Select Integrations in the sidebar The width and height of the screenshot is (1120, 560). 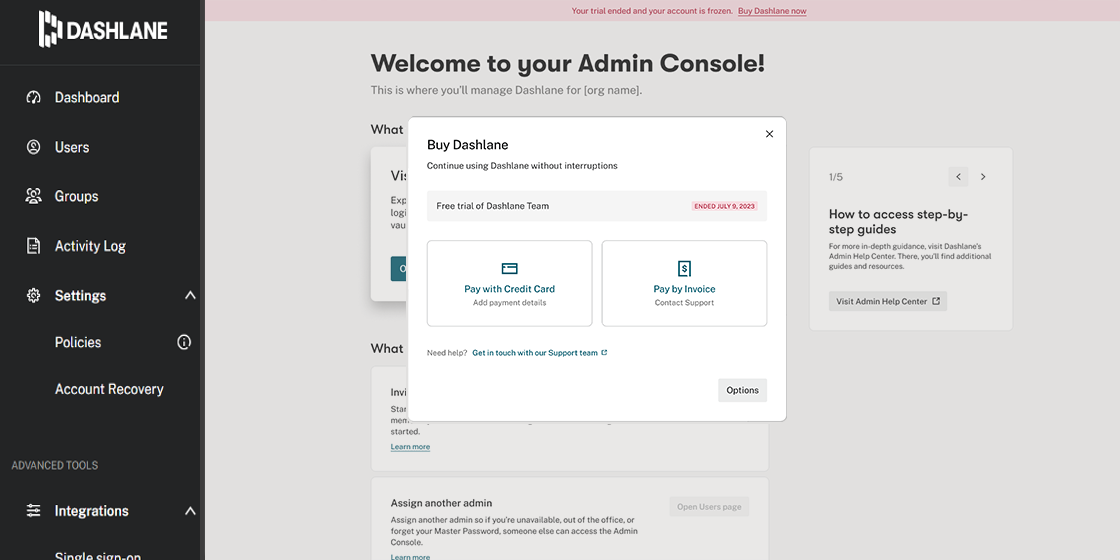click(92, 511)
